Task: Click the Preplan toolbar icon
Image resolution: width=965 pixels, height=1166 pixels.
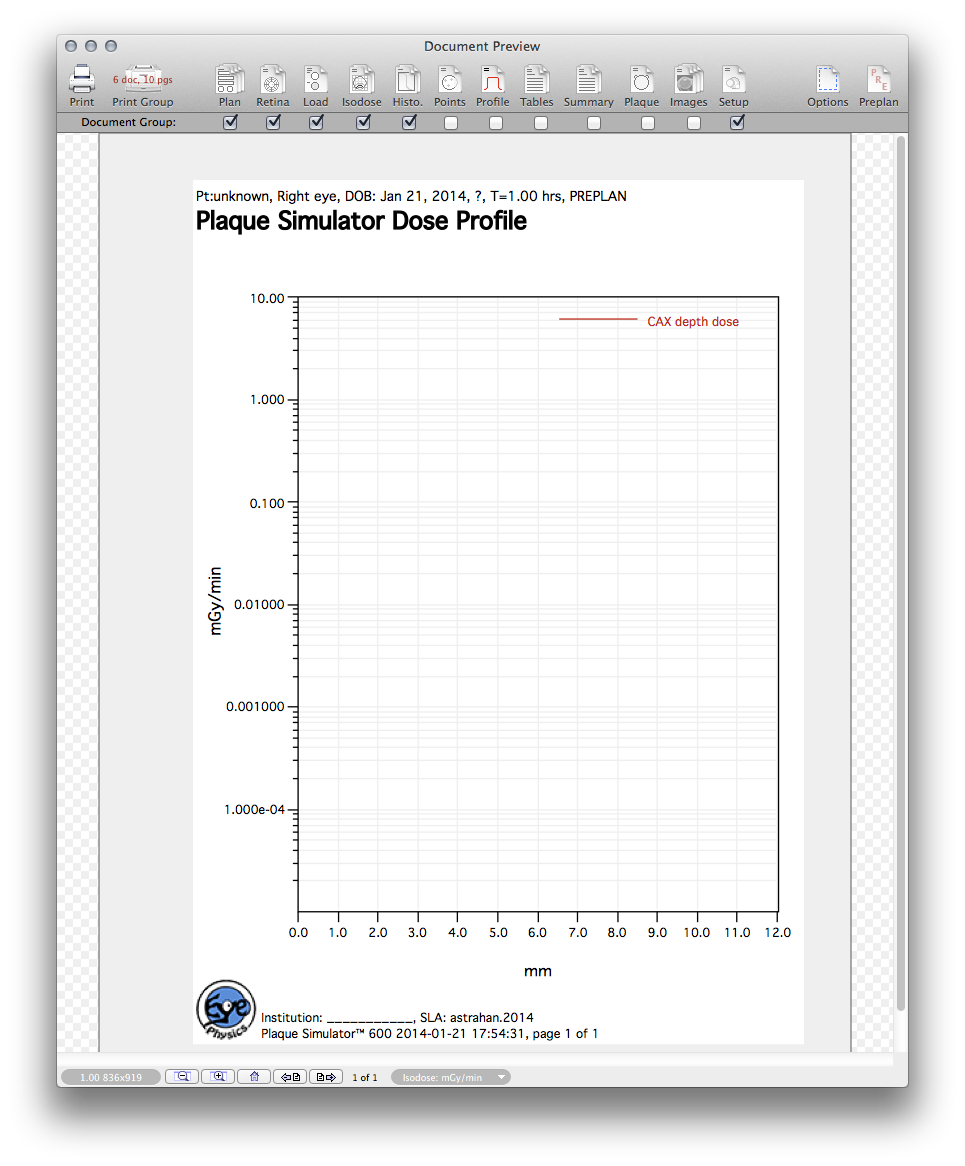Action: (878, 80)
